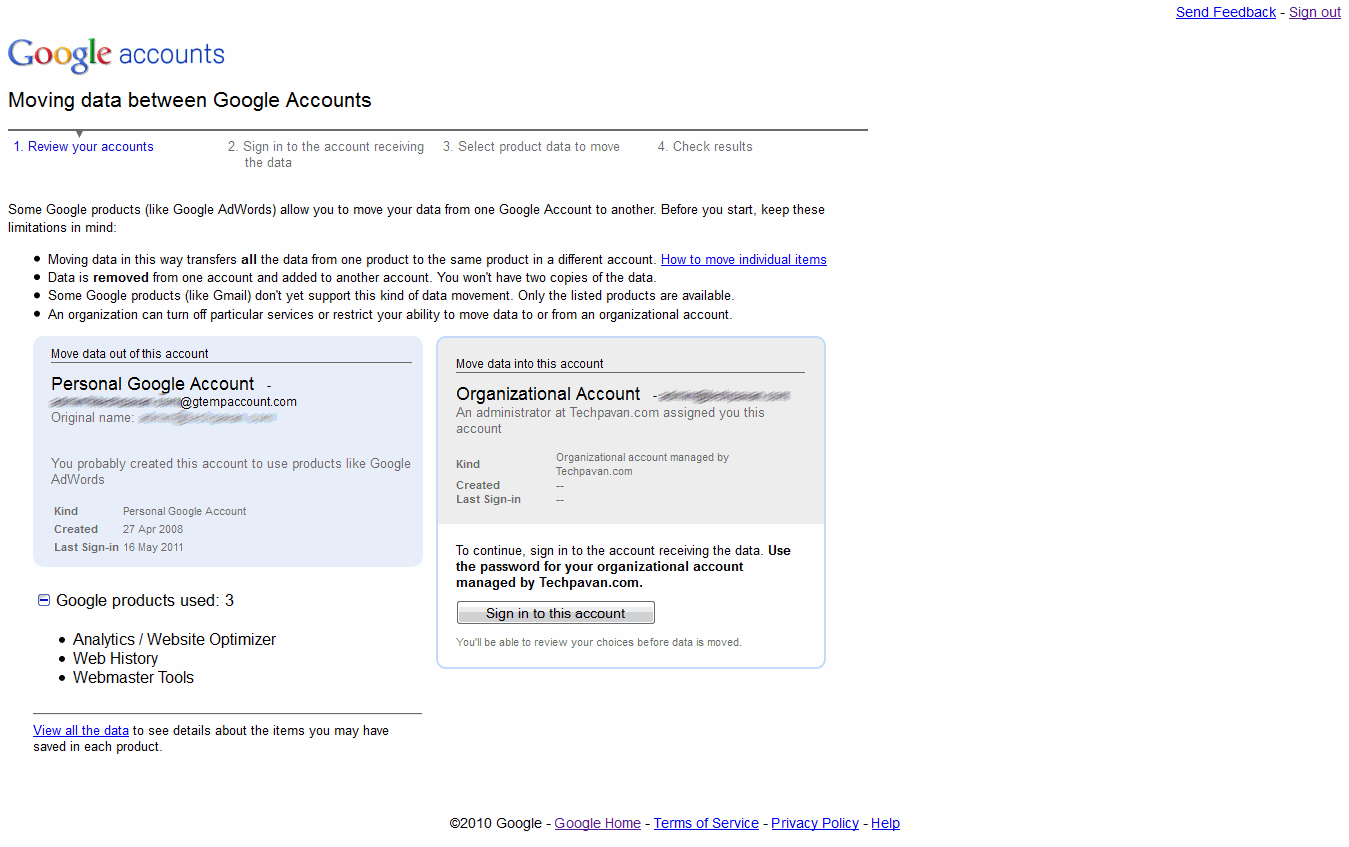Click the @gtempaccount.com email text
This screenshot has height=847, width=1349.
click(238, 402)
